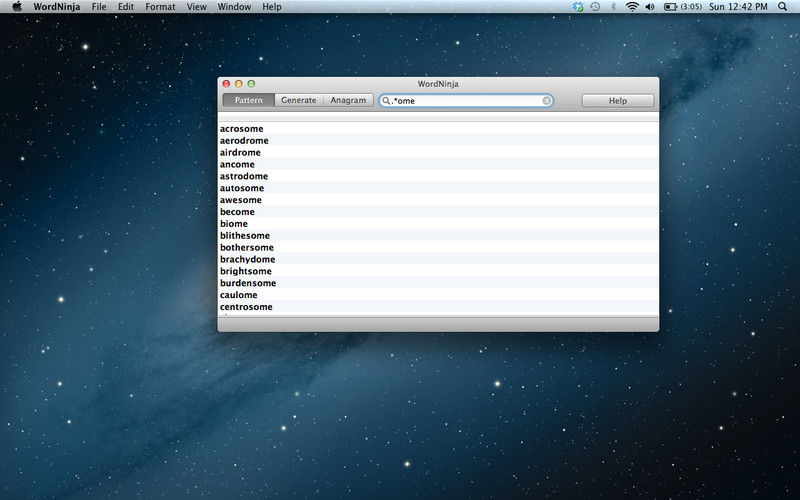800x500 pixels.
Task: Open Spotlight search magnifier in menu bar
Action: (782, 7)
